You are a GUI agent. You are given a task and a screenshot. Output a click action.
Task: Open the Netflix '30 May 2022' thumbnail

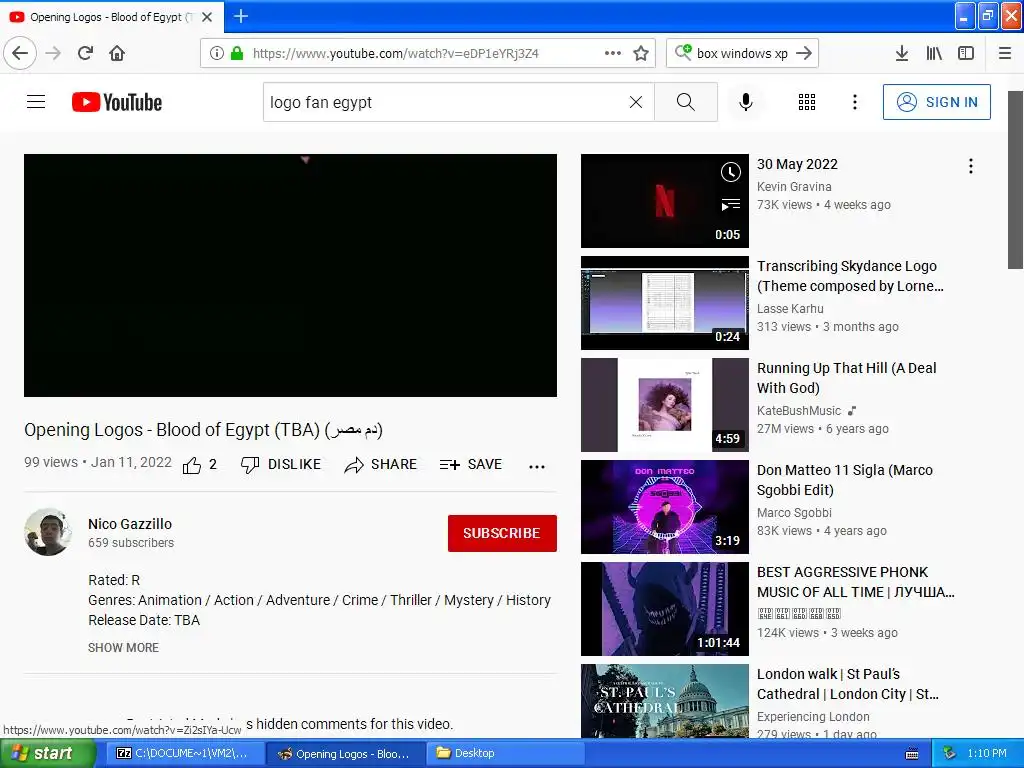(x=665, y=200)
